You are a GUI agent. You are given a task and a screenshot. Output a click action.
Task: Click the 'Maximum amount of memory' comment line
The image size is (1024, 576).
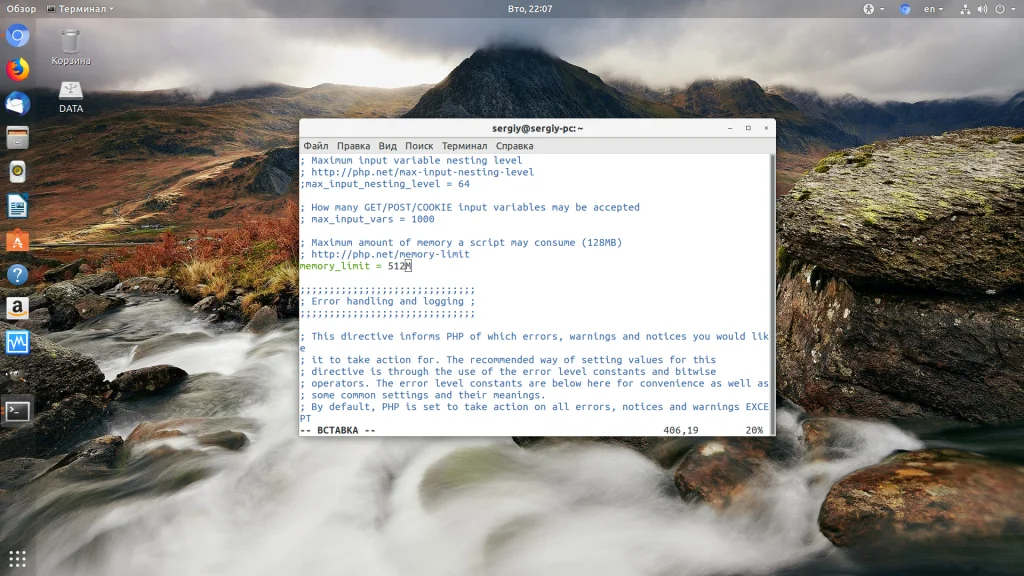tap(461, 242)
